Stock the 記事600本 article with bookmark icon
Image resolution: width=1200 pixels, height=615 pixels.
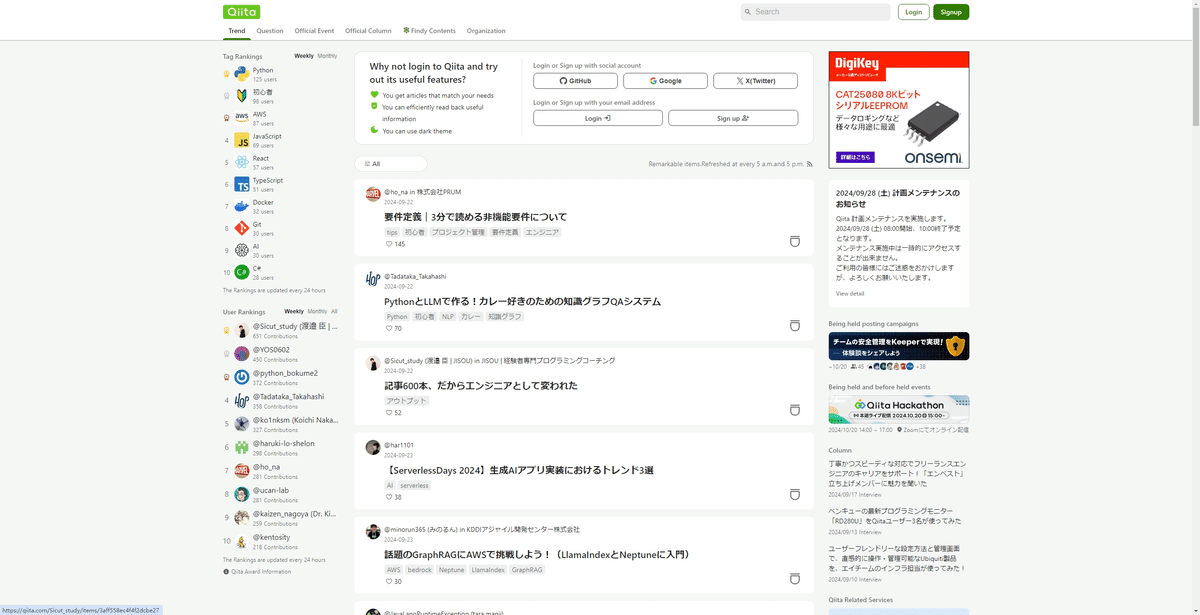795,410
